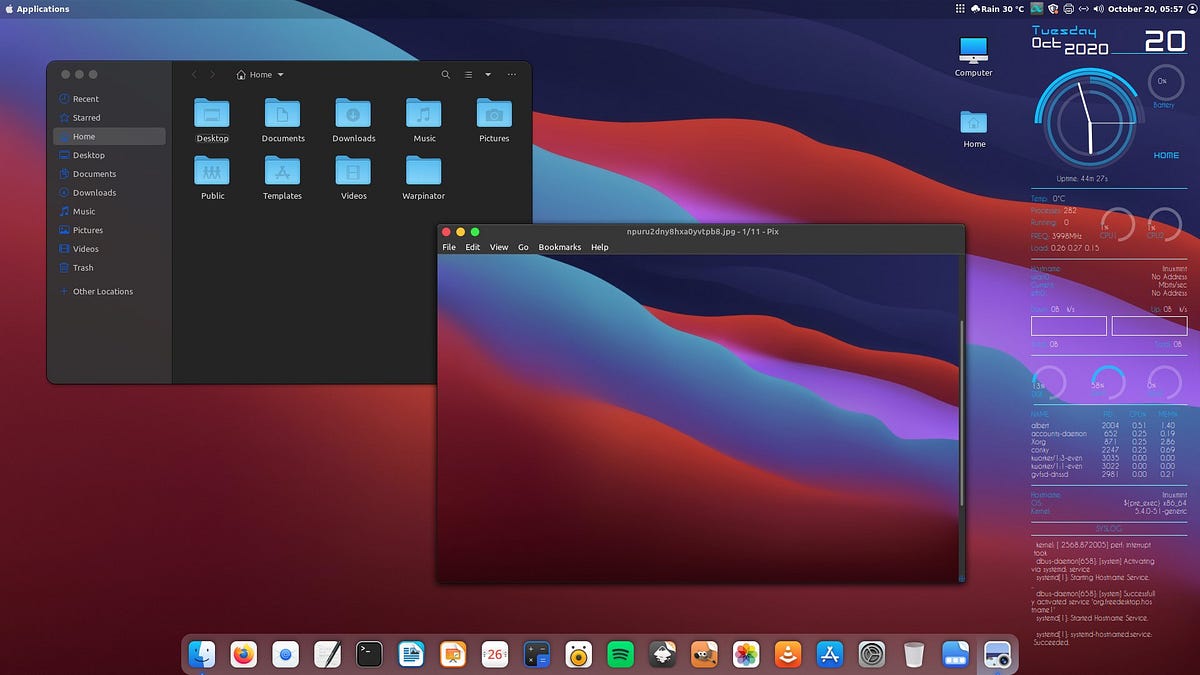This screenshot has width=1200, height=675.
Task: Open the view options dropdown arrow
Action: (x=488, y=75)
